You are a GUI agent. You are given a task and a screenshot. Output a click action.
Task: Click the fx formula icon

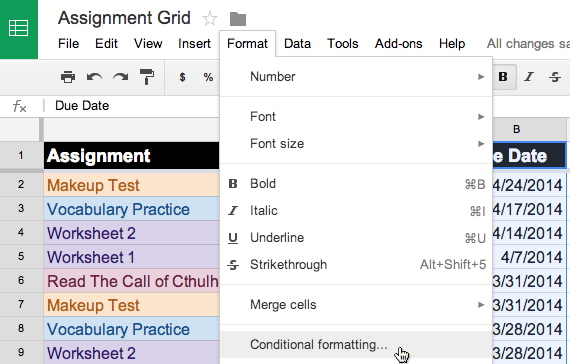pos(19,106)
